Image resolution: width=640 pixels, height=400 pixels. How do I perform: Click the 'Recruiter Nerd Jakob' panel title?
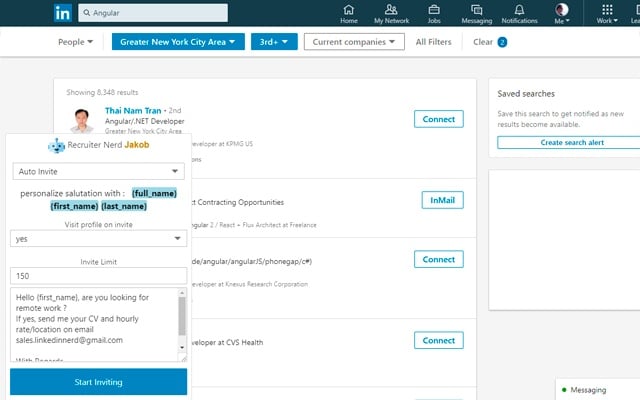[x=108, y=144]
